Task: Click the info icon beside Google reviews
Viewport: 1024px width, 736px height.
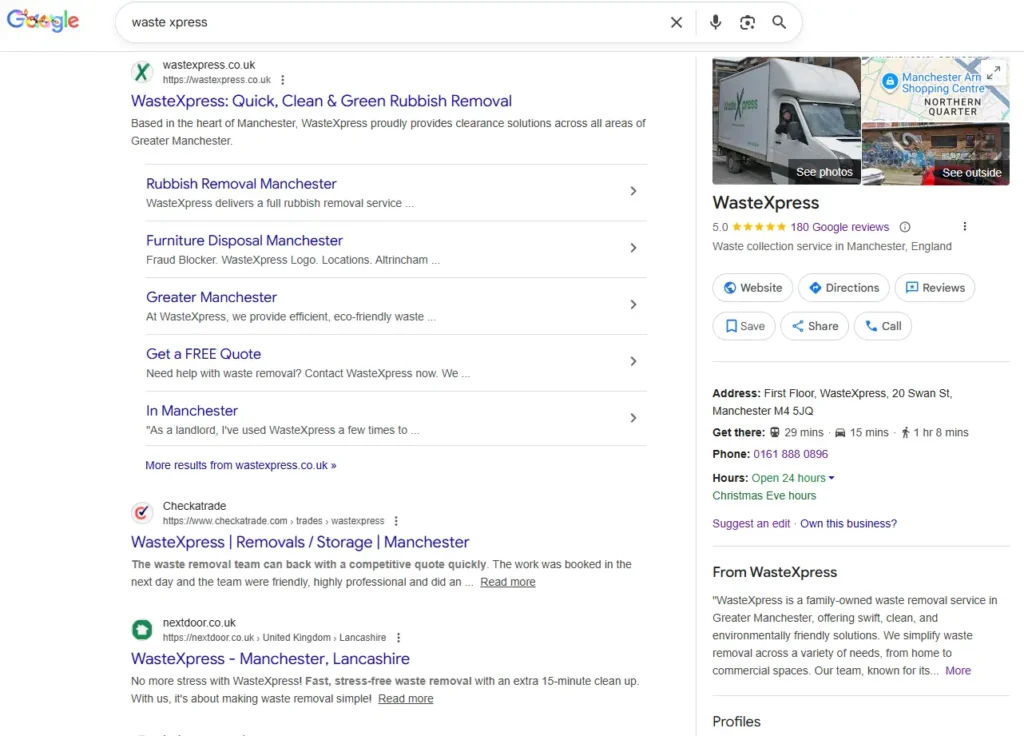Action: tap(905, 226)
